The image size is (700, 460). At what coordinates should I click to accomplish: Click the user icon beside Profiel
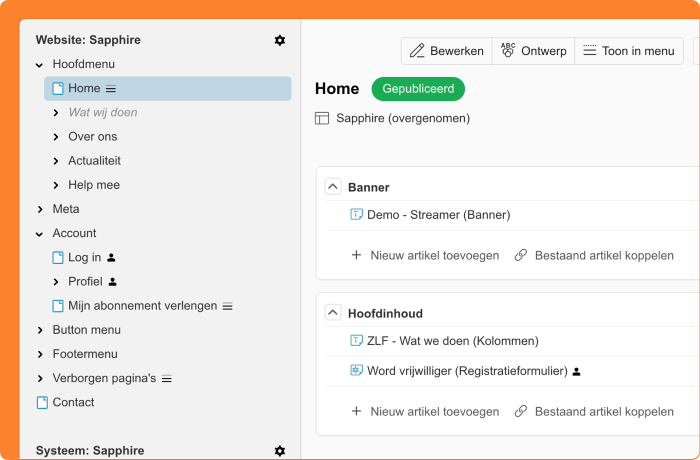click(x=112, y=282)
